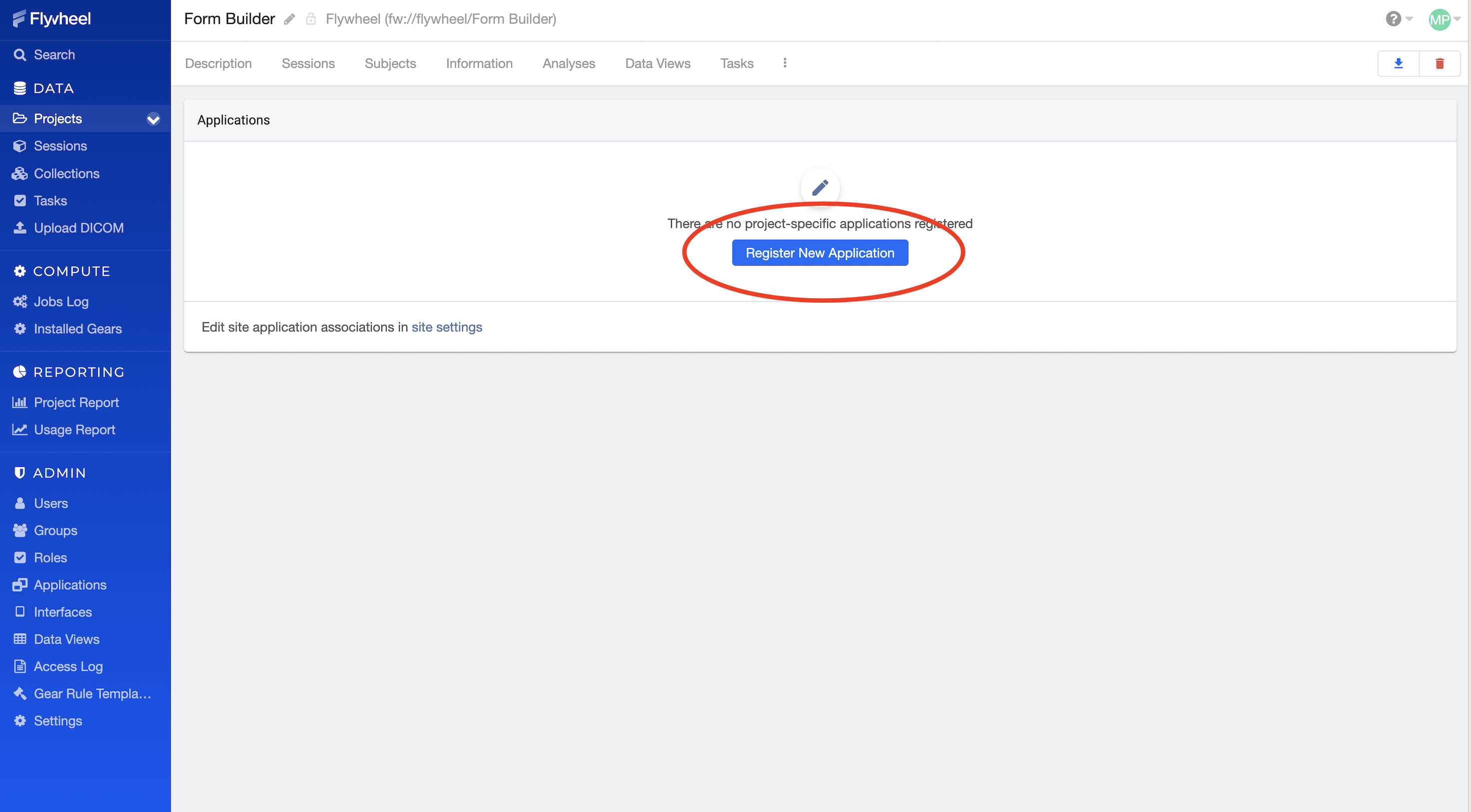The height and width of the screenshot is (812, 1471).
Task: Open the Help question mark dropdown
Action: coord(1399,19)
